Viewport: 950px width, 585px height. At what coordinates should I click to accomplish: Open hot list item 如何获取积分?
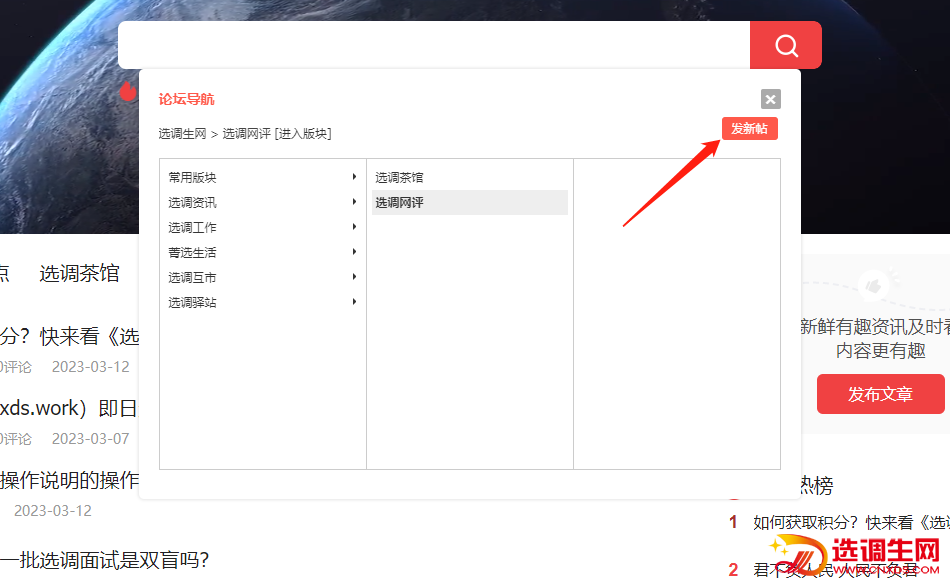click(851, 522)
